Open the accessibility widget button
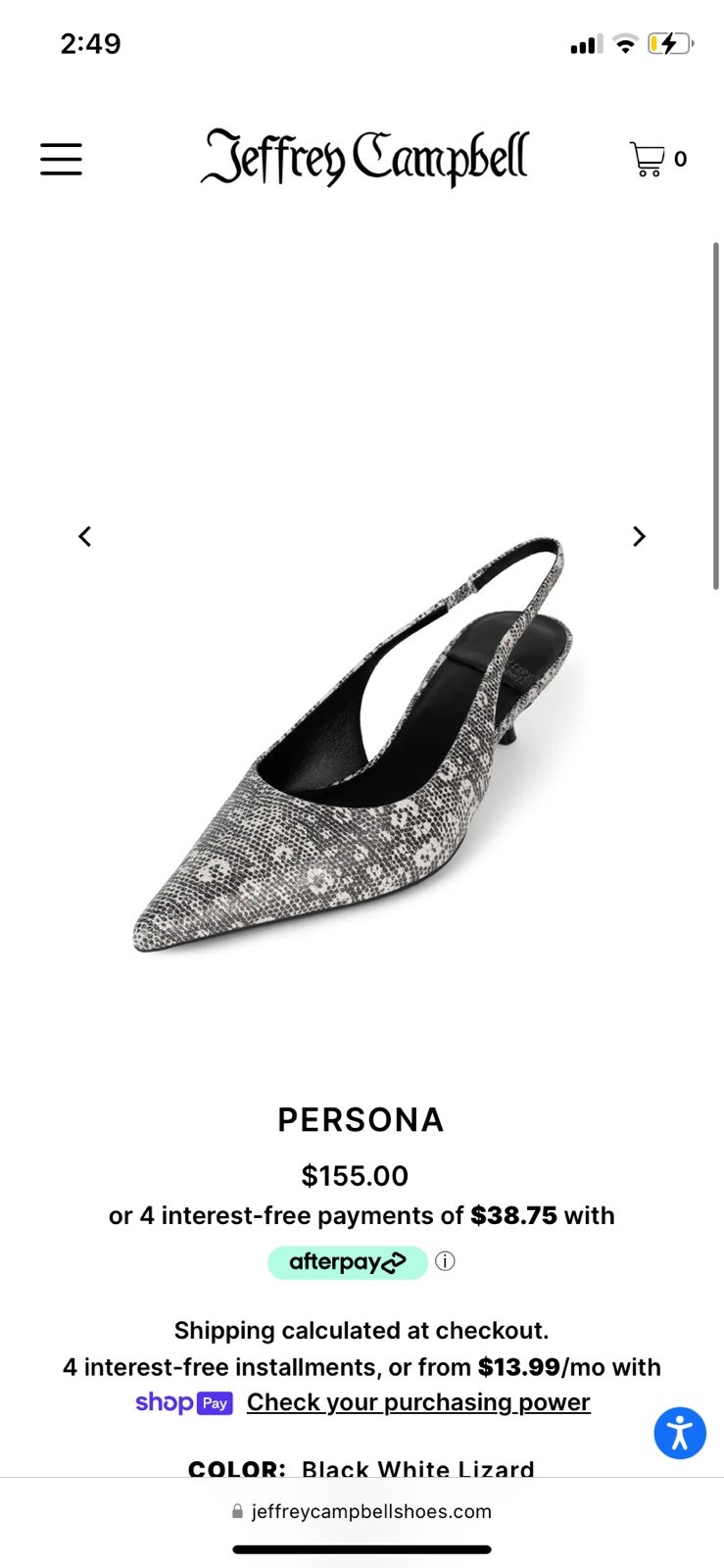The height and width of the screenshot is (1568, 724). tap(680, 1433)
